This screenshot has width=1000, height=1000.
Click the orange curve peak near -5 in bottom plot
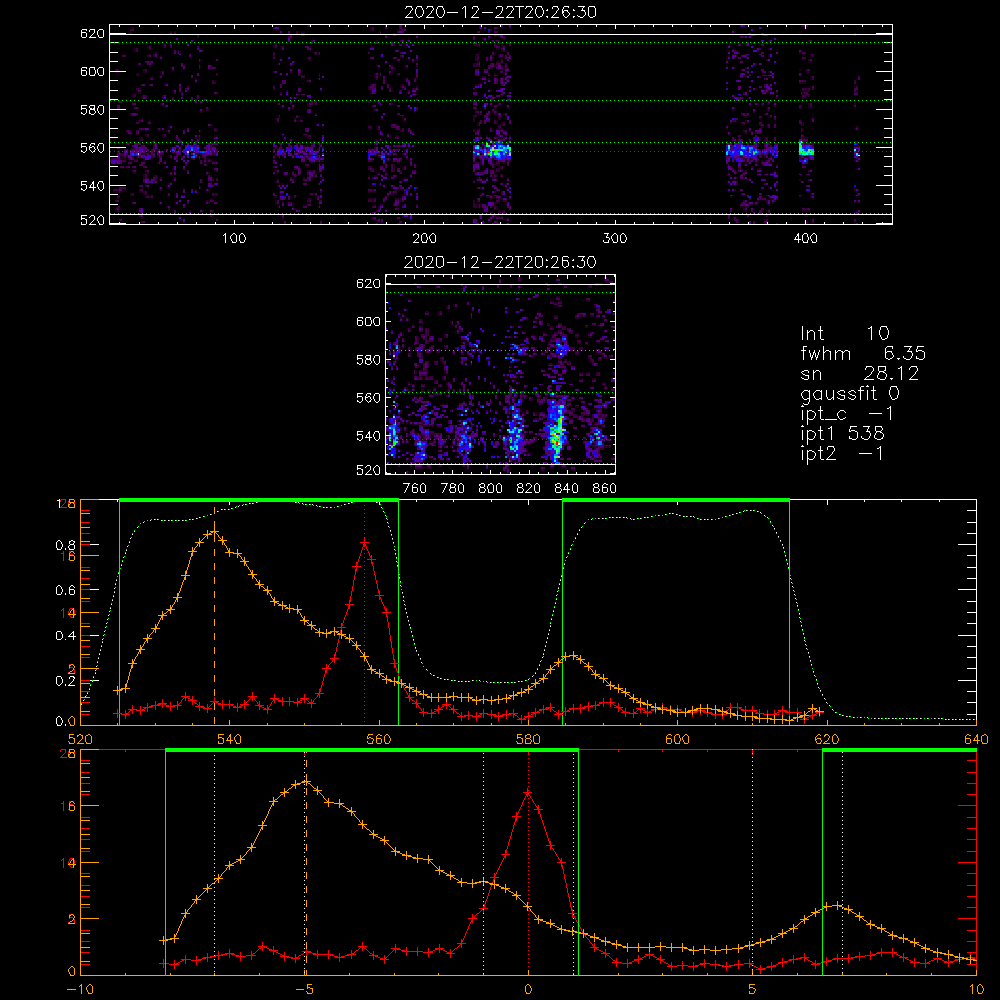pyautogui.click(x=306, y=781)
